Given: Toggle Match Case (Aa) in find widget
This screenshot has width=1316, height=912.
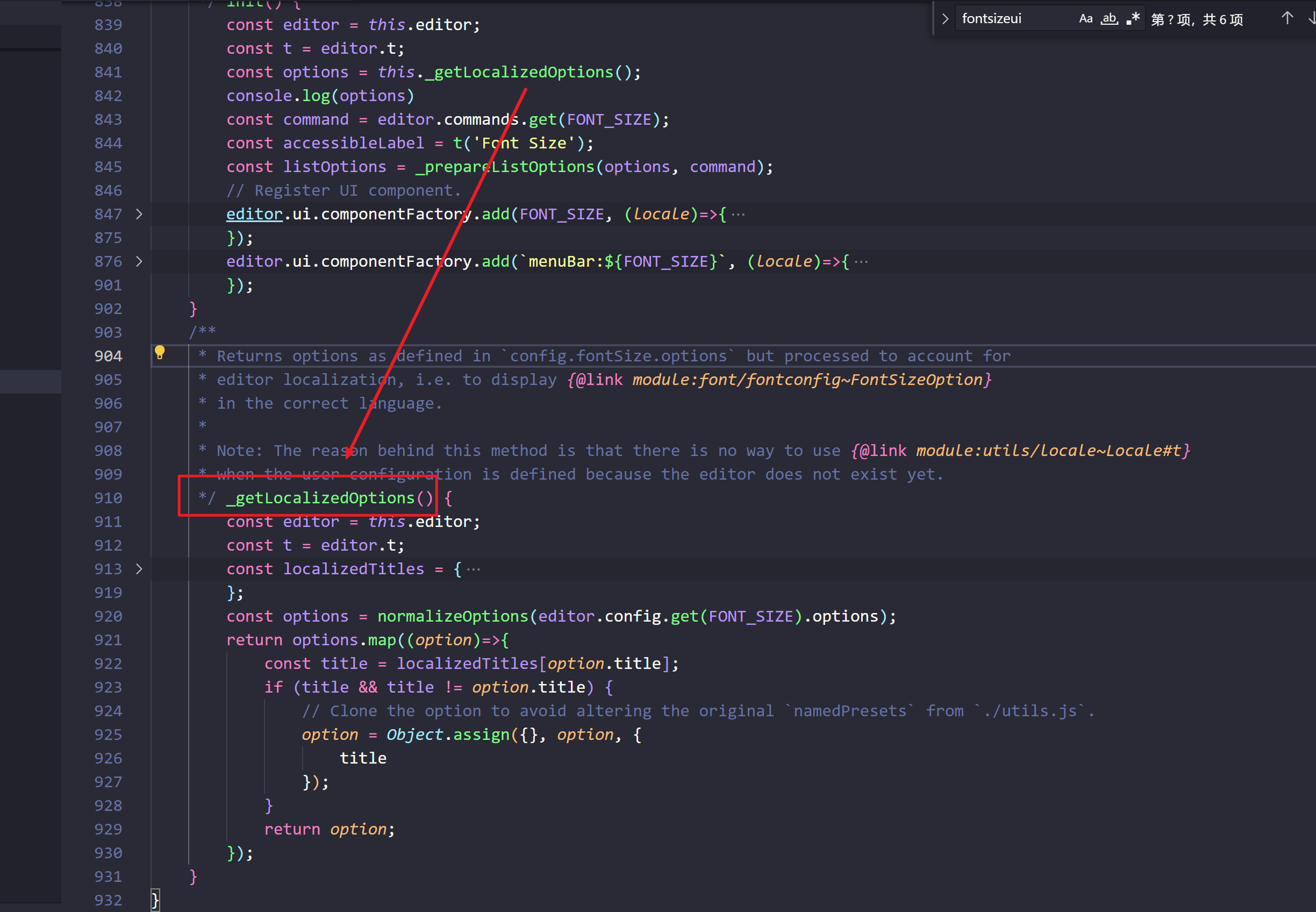Looking at the screenshot, I should pyautogui.click(x=1085, y=19).
